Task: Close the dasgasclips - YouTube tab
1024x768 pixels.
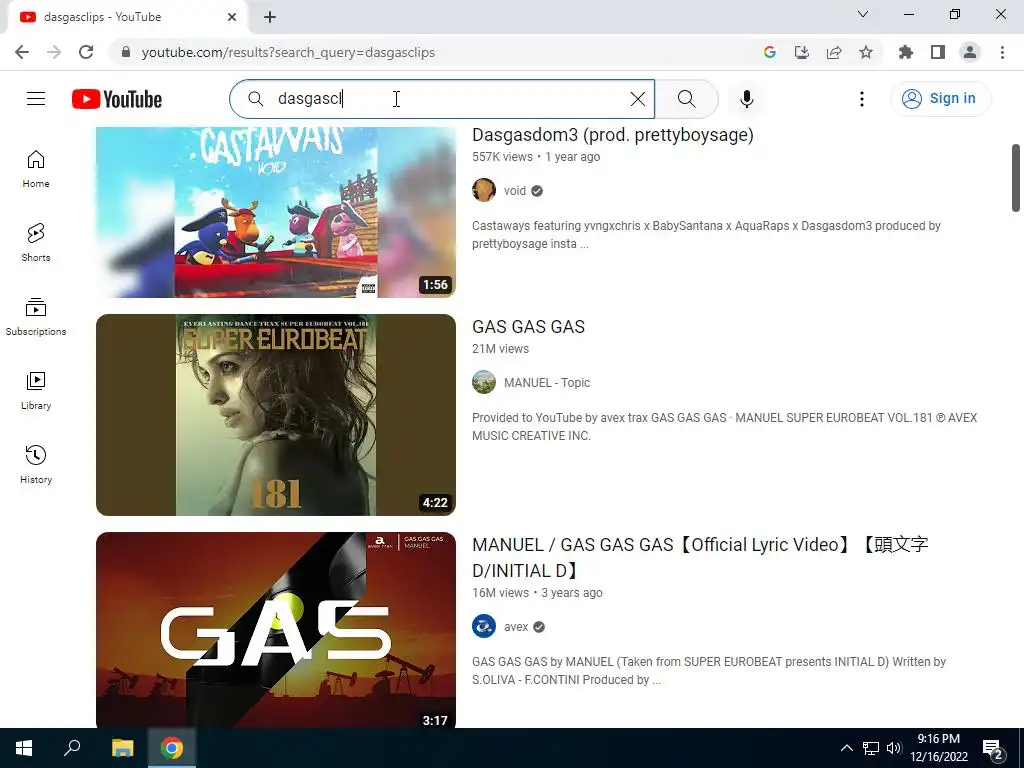Action: tap(232, 17)
